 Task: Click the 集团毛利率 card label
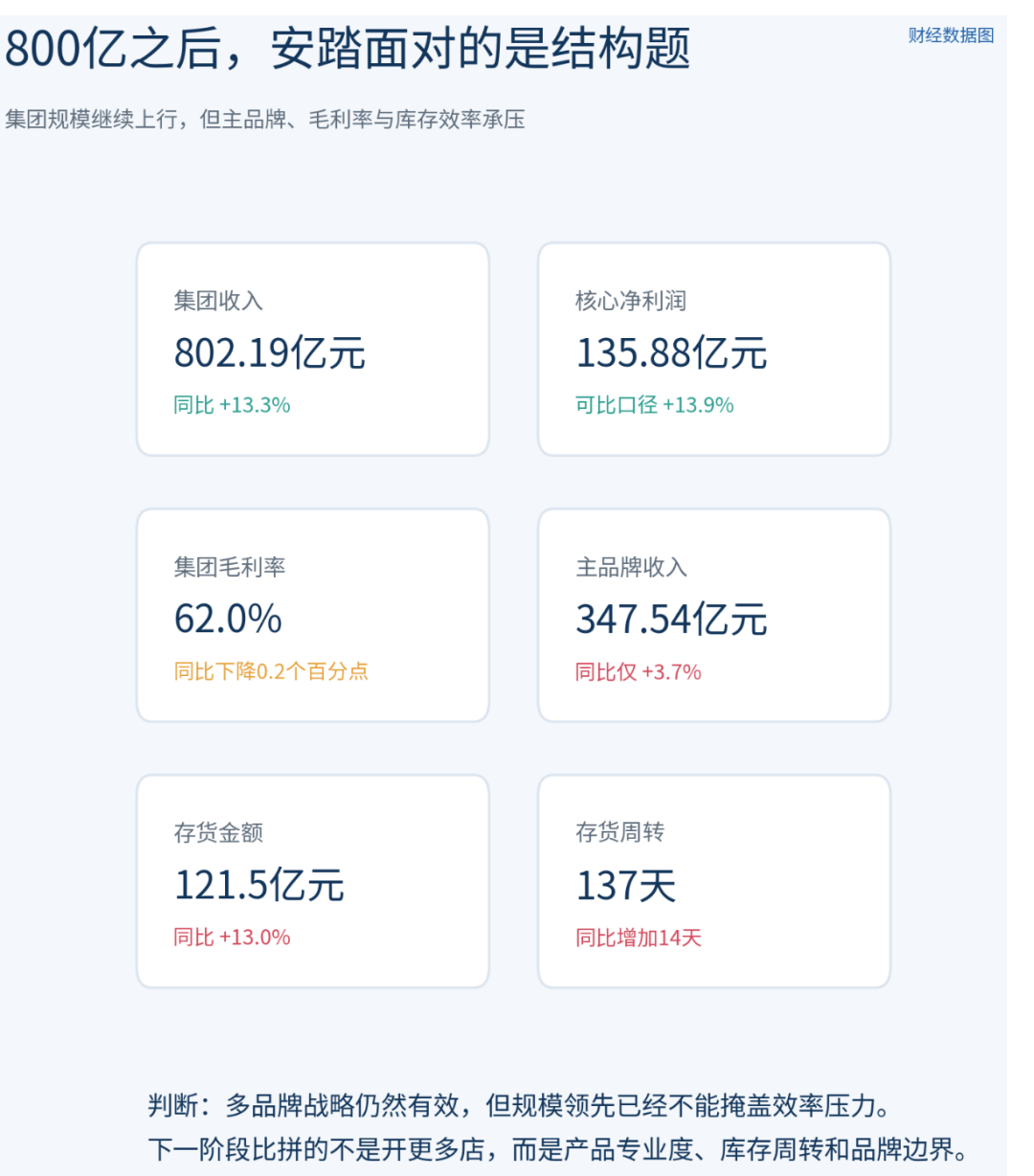[230, 567]
